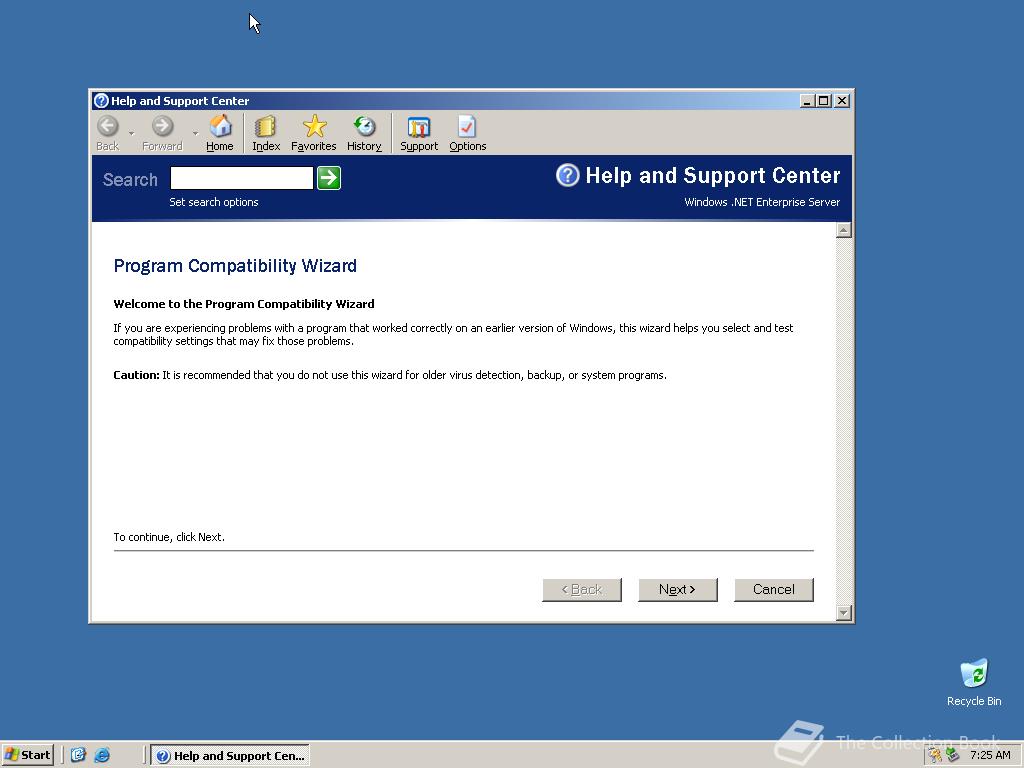Select Help and Support Center taskbar button
The height and width of the screenshot is (768, 1024).
230,756
